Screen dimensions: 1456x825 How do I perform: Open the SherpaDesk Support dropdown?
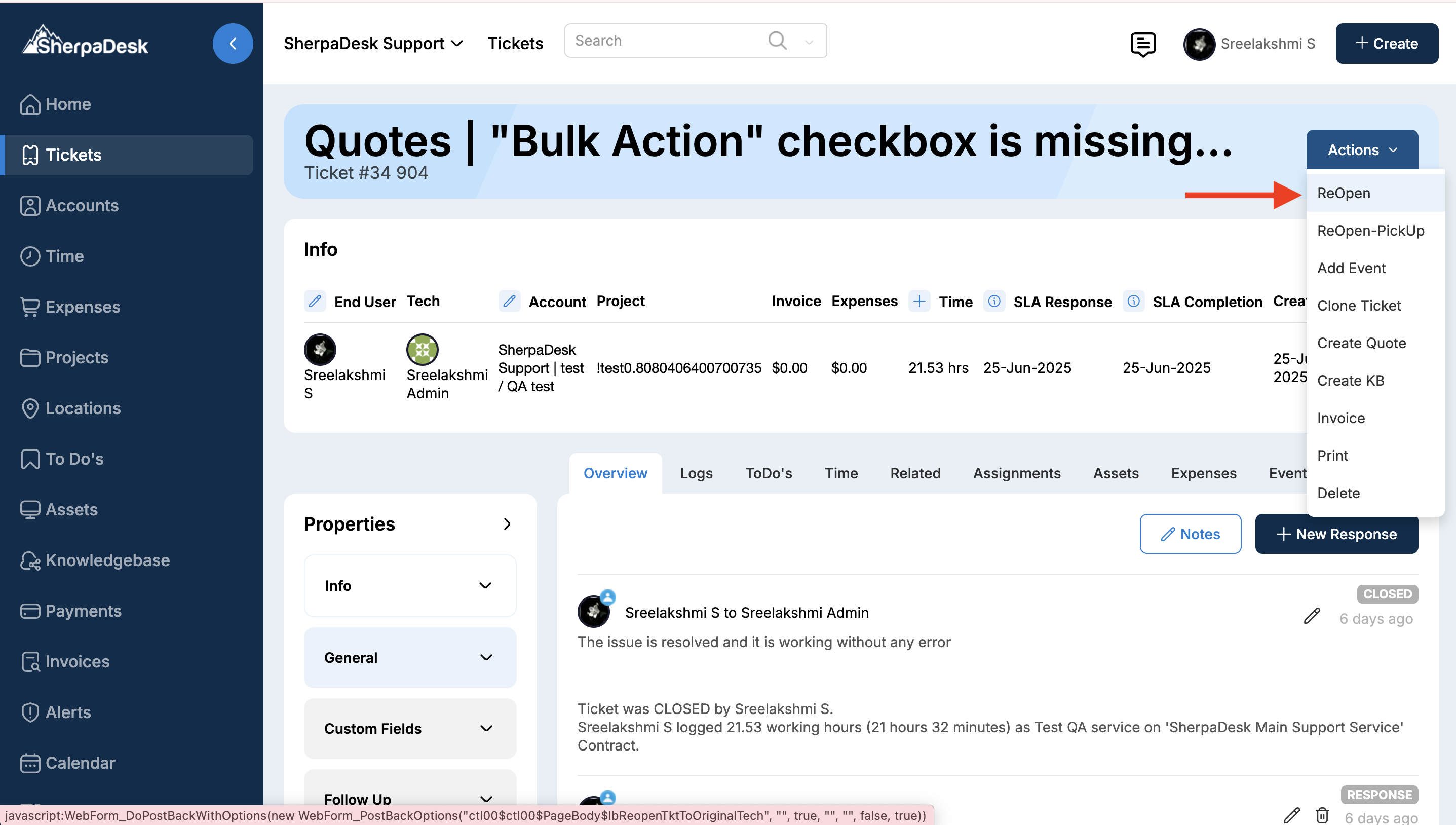pos(373,44)
